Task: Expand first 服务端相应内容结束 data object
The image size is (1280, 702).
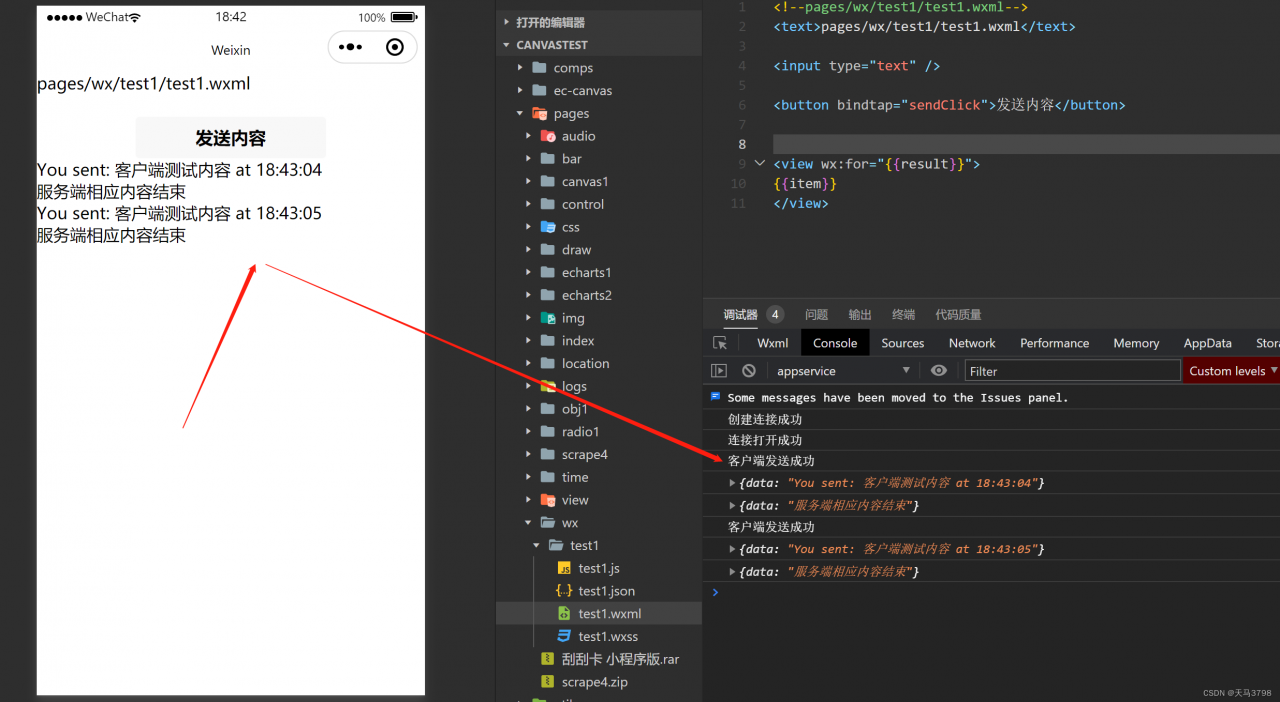Action: point(733,506)
